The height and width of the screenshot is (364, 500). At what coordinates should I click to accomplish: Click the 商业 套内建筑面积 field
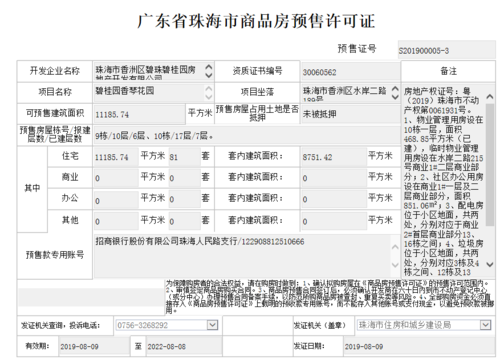(334, 178)
